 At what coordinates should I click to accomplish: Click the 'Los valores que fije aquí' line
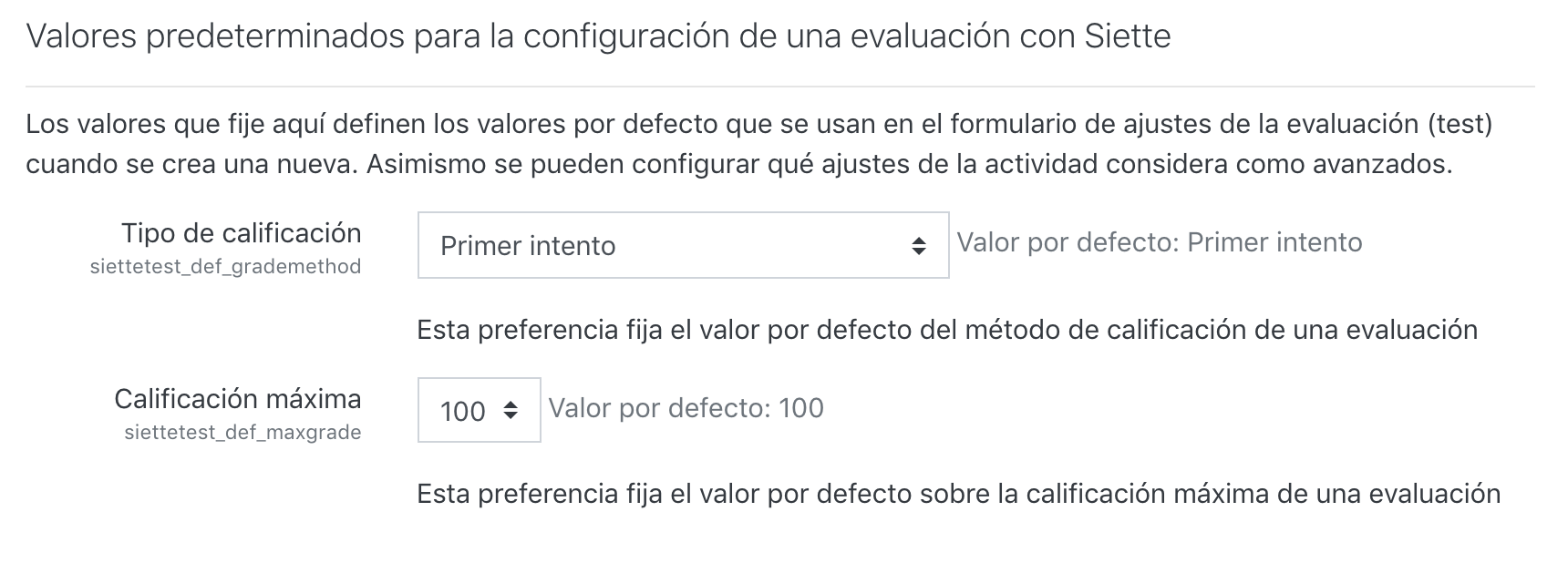(757, 124)
